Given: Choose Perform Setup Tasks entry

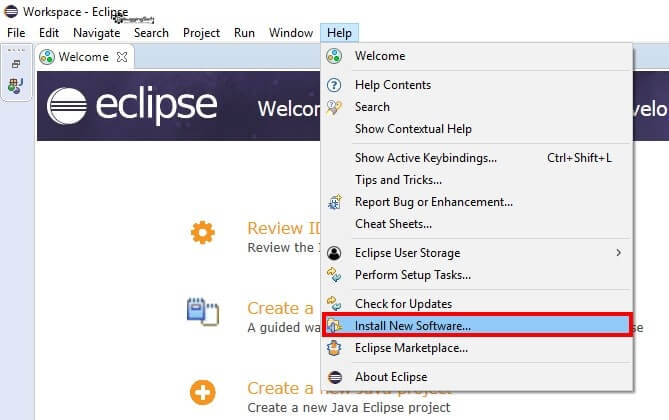Looking at the screenshot, I should coord(477,275).
